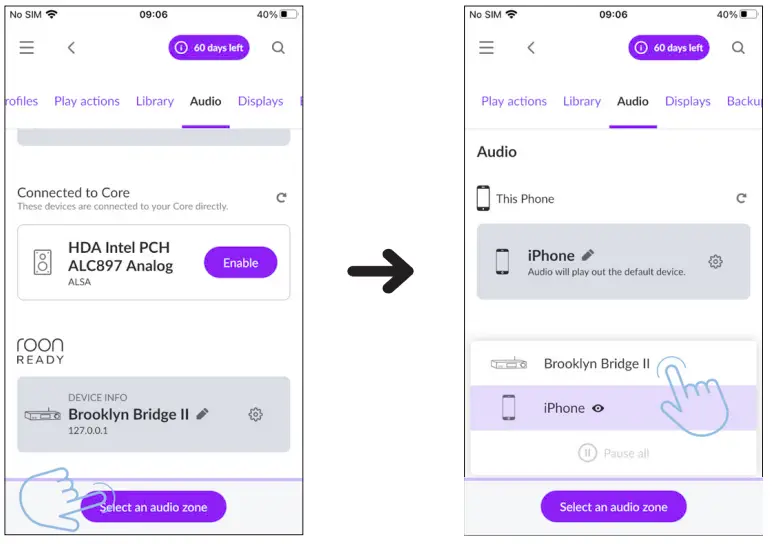This screenshot has height=544, width=772.
Task: Choose Brooklyn Bridge II from zone list
Action: click(x=613, y=363)
